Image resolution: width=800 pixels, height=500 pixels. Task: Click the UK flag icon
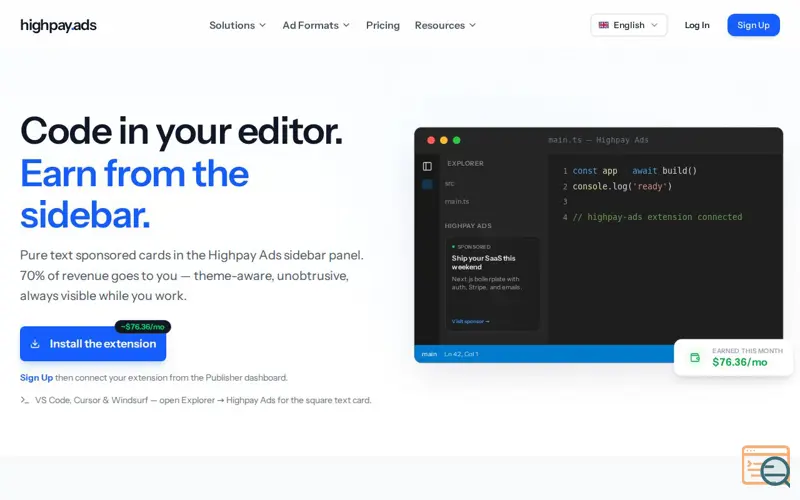[x=604, y=25]
